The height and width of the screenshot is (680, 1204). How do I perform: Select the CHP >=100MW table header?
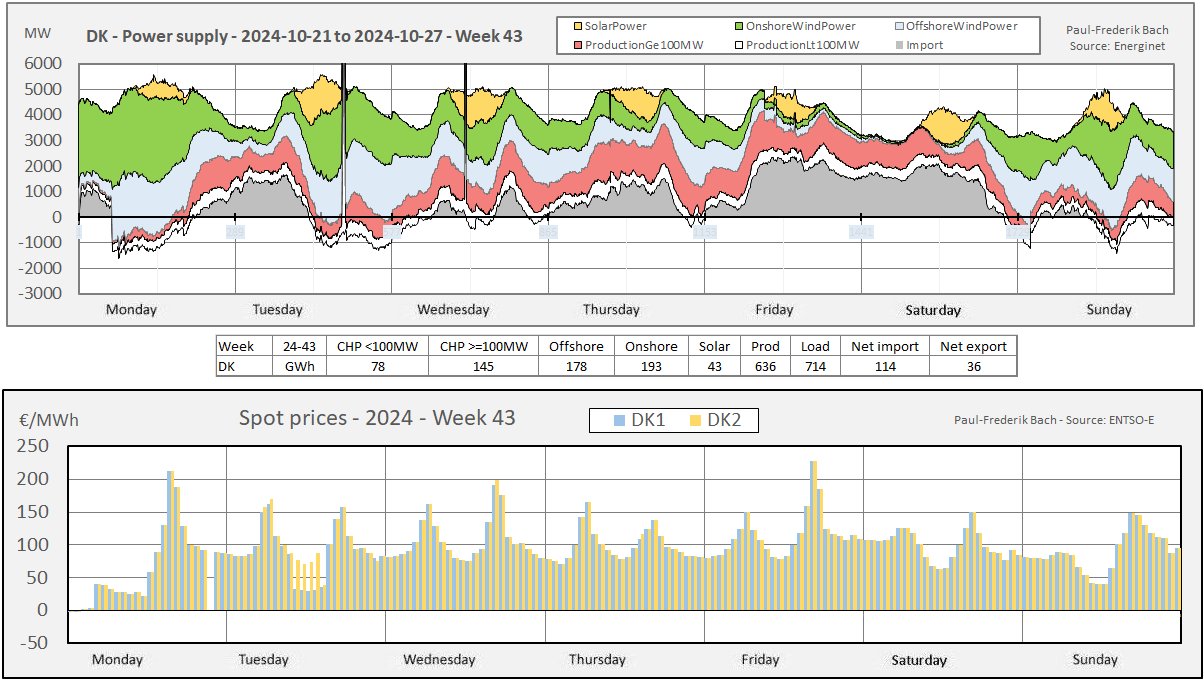pyautogui.click(x=484, y=346)
